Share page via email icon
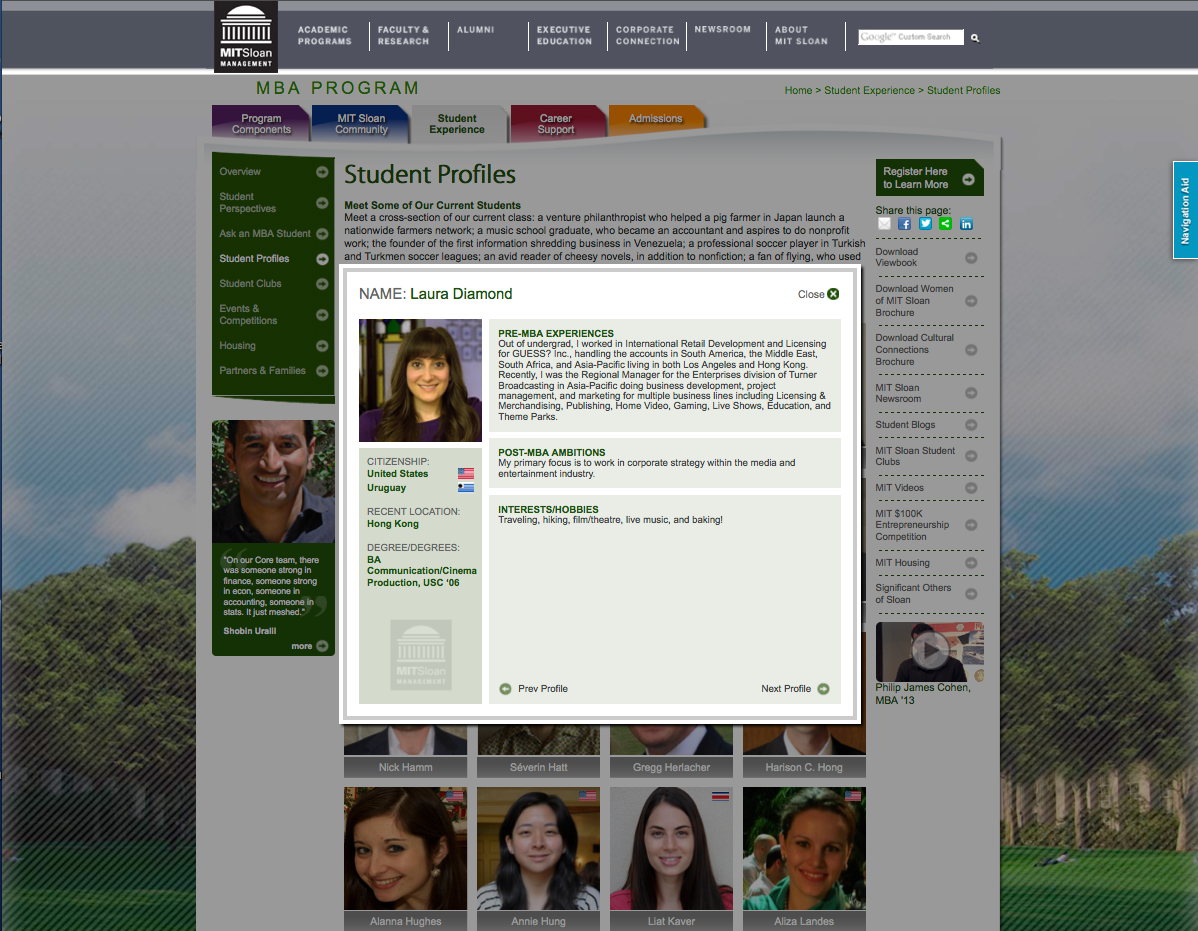Image resolution: width=1198 pixels, height=931 pixels. [884, 224]
